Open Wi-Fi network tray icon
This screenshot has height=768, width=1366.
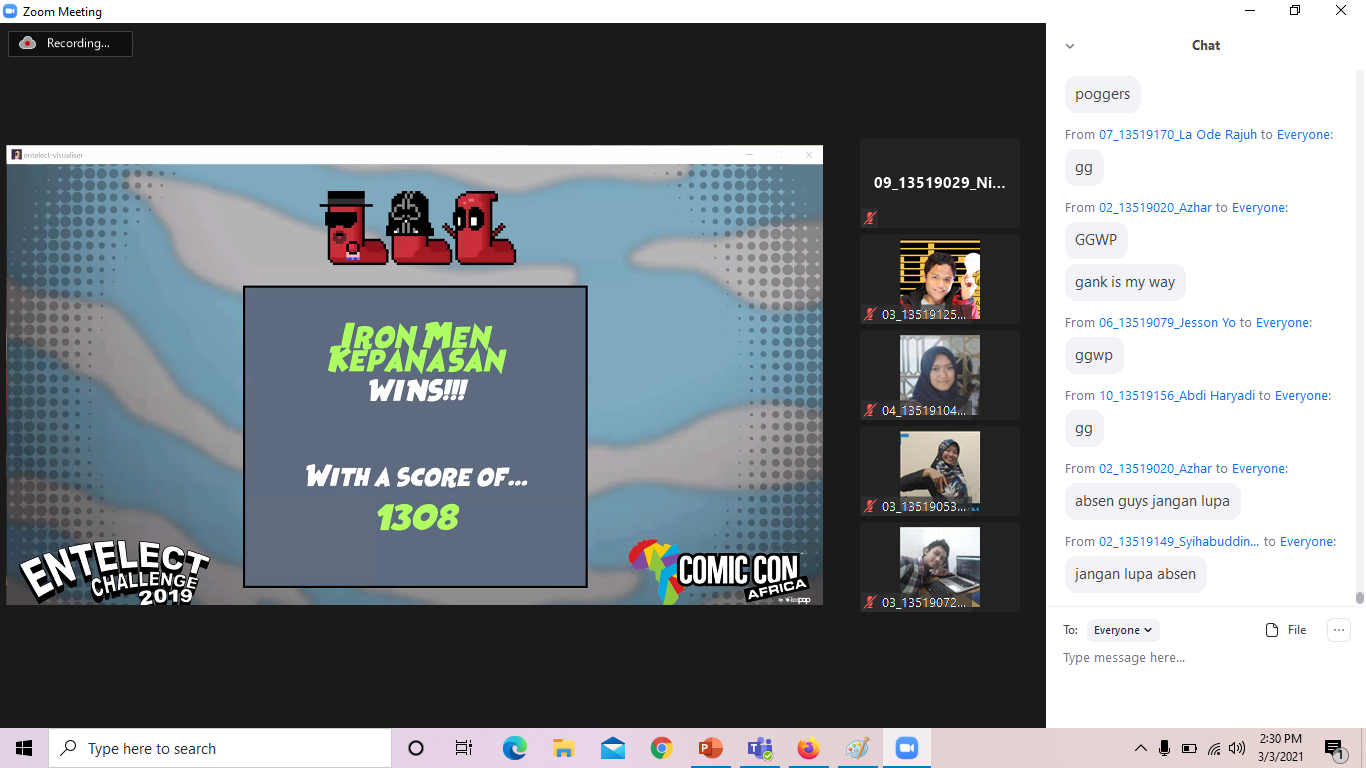[x=1214, y=748]
